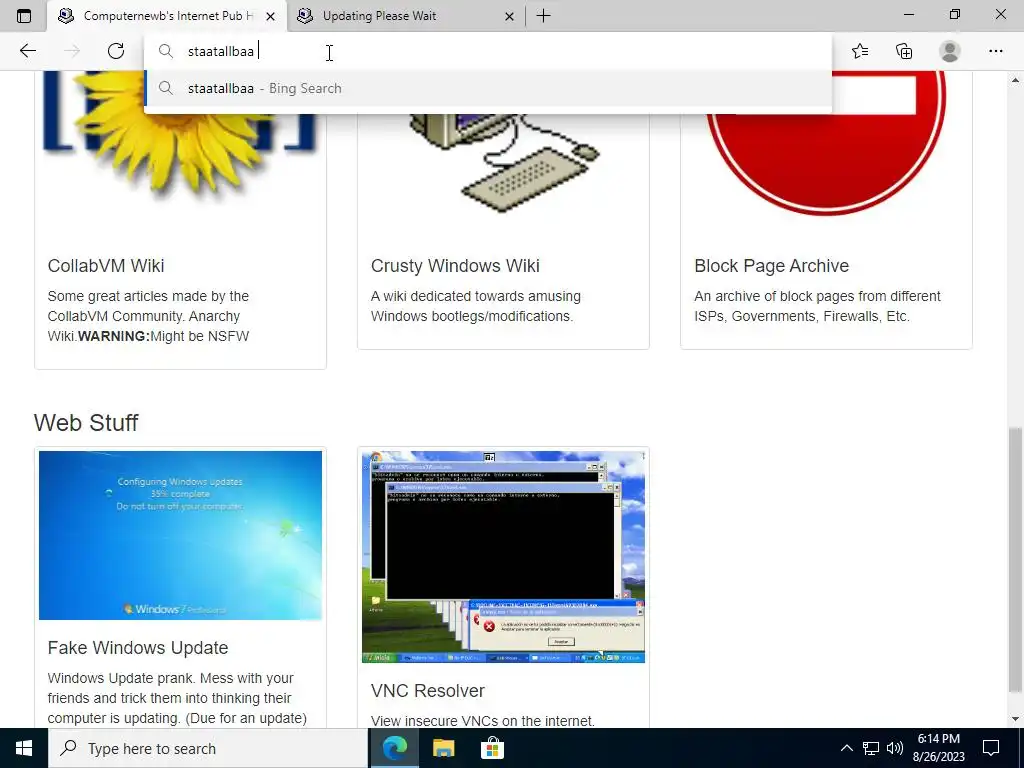Switch to the Computernewb's Internet Pub tab

(167, 16)
